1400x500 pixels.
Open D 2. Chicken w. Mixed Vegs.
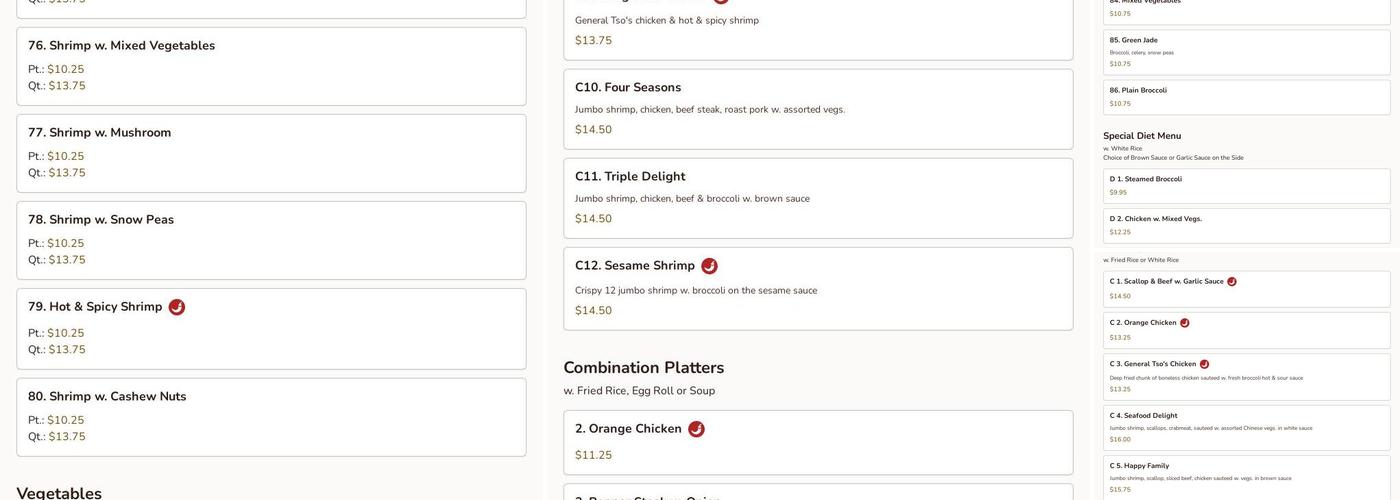click(1247, 226)
